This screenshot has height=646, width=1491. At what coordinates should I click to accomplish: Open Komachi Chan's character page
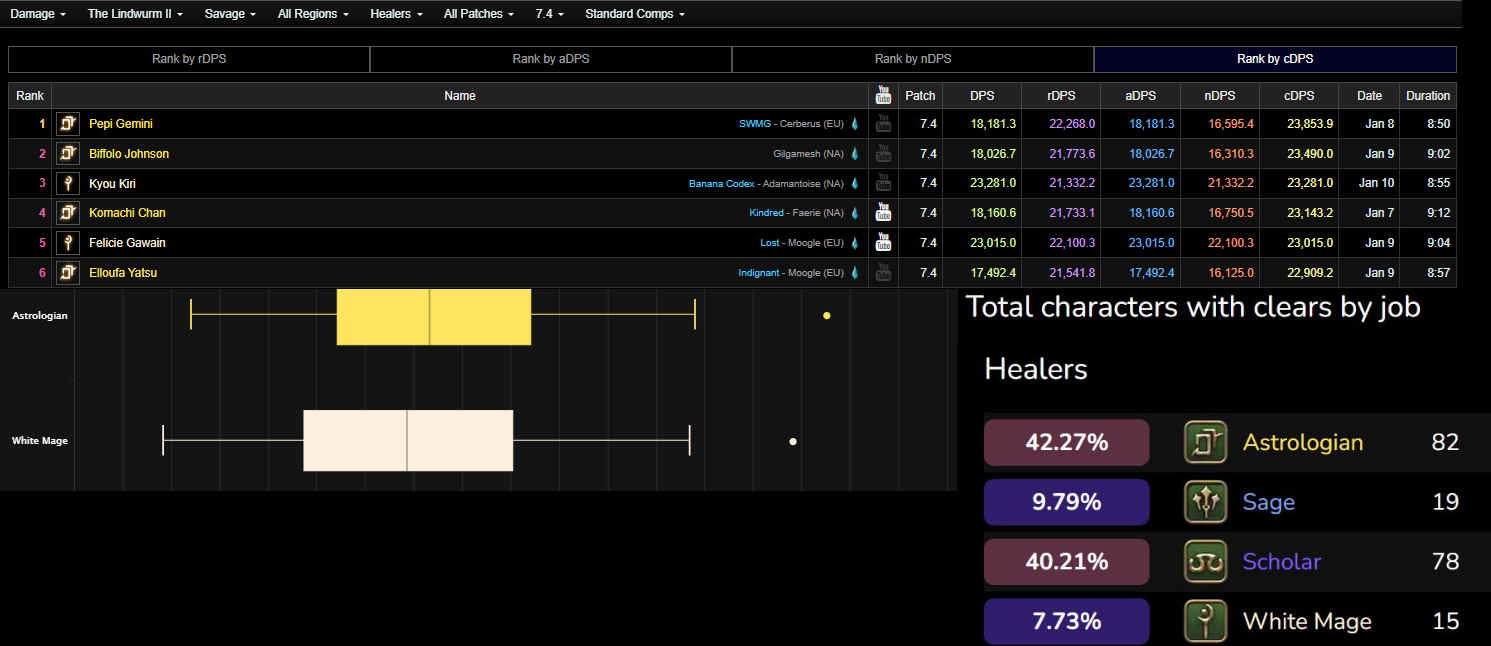click(127, 213)
